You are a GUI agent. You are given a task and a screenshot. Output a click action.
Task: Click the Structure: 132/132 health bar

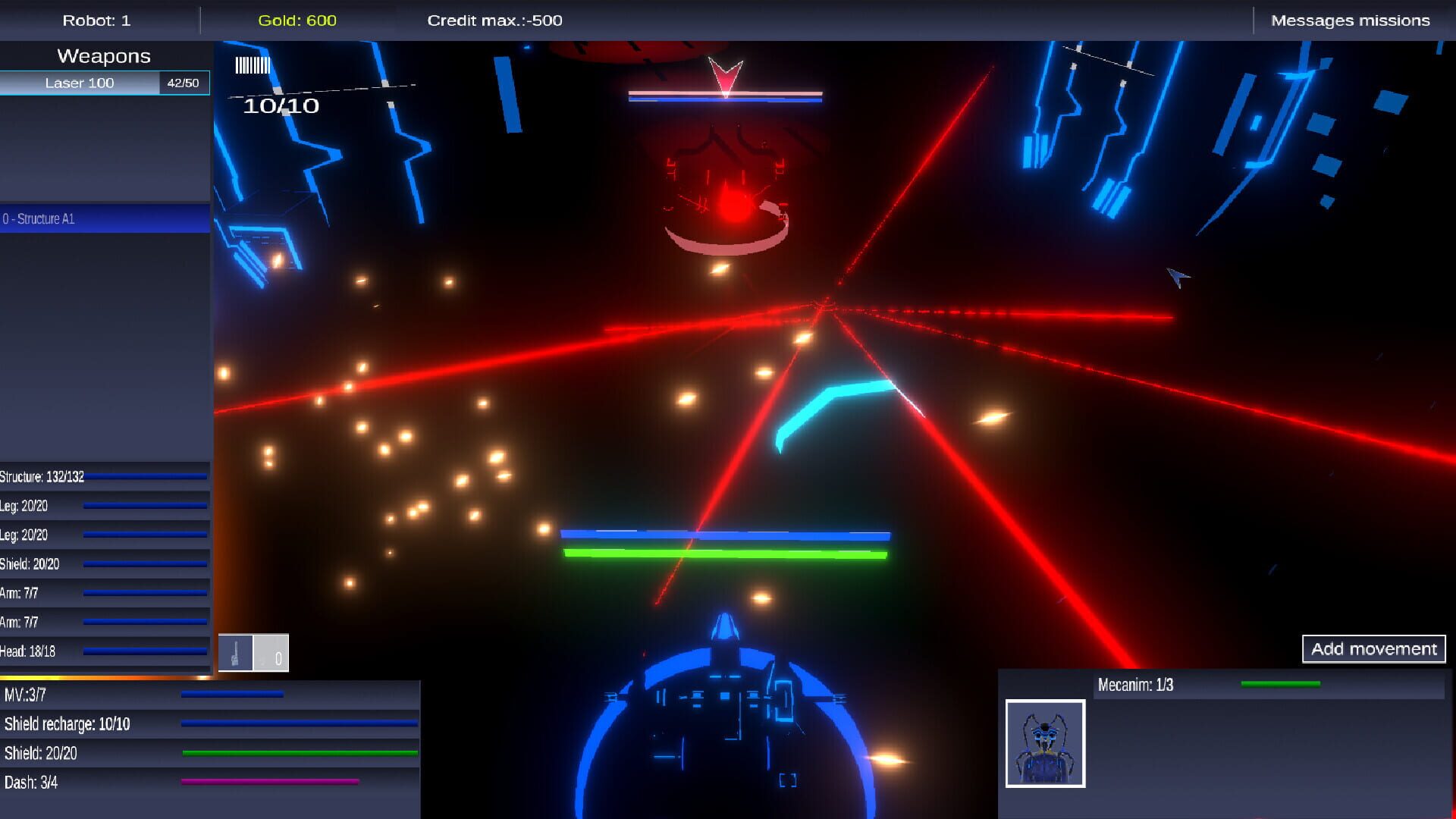tap(106, 476)
